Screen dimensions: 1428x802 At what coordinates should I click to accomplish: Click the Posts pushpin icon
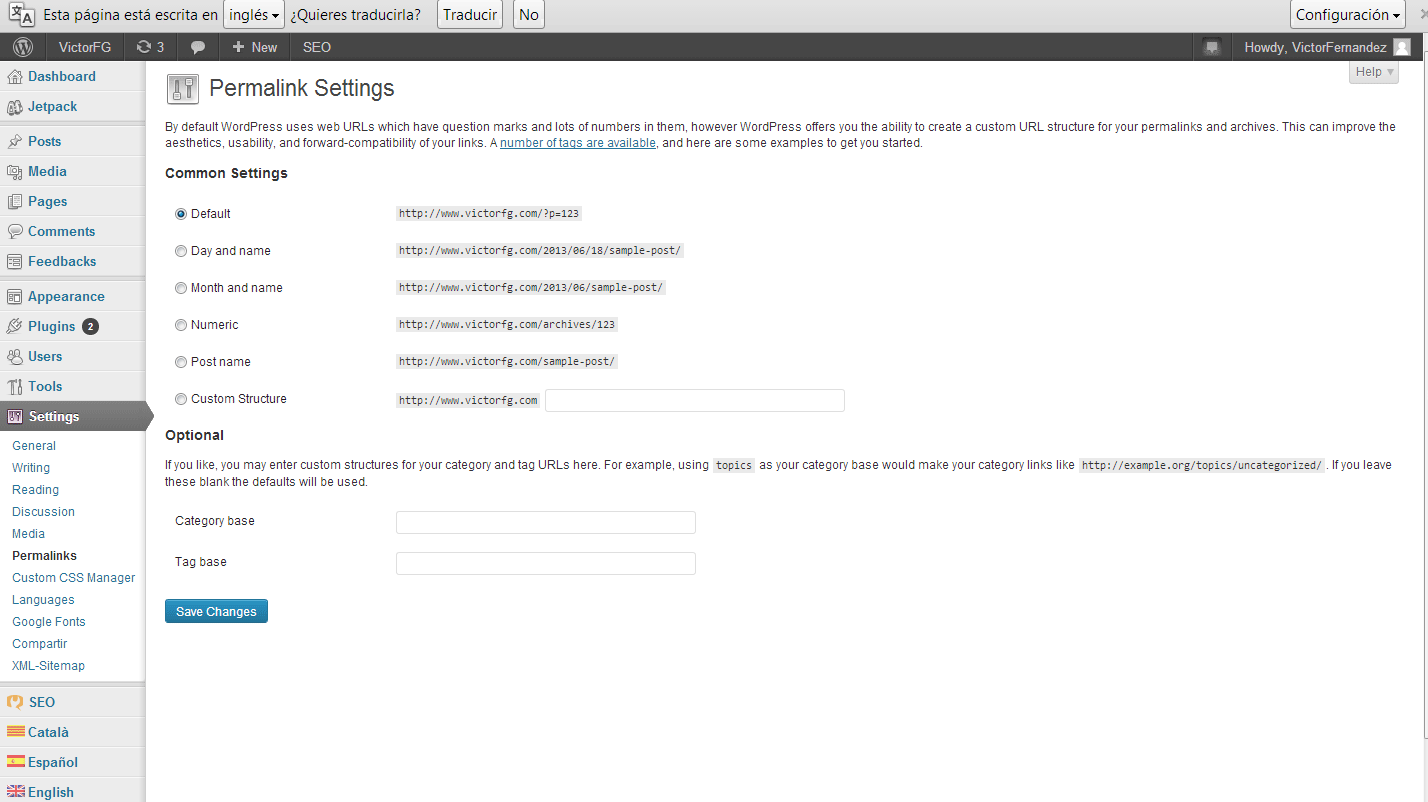[15, 142]
